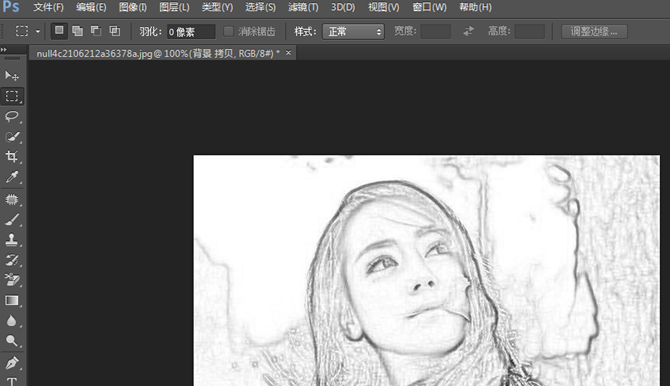The height and width of the screenshot is (386, 670).
Task: Open the 窗口(W) menu
Action: pos(429,7)
